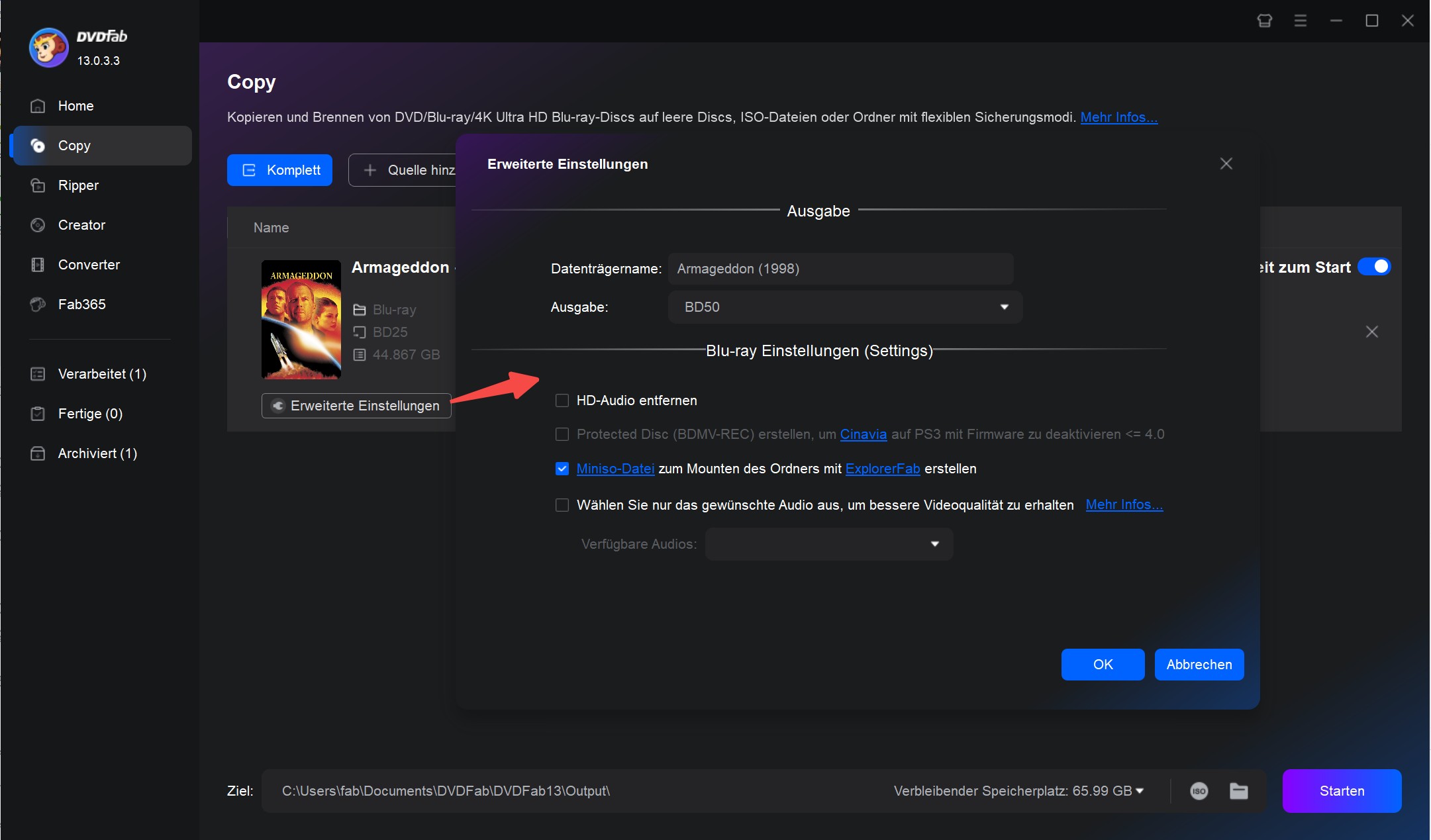Edit the Datenträgername input field

coord(841,269)
